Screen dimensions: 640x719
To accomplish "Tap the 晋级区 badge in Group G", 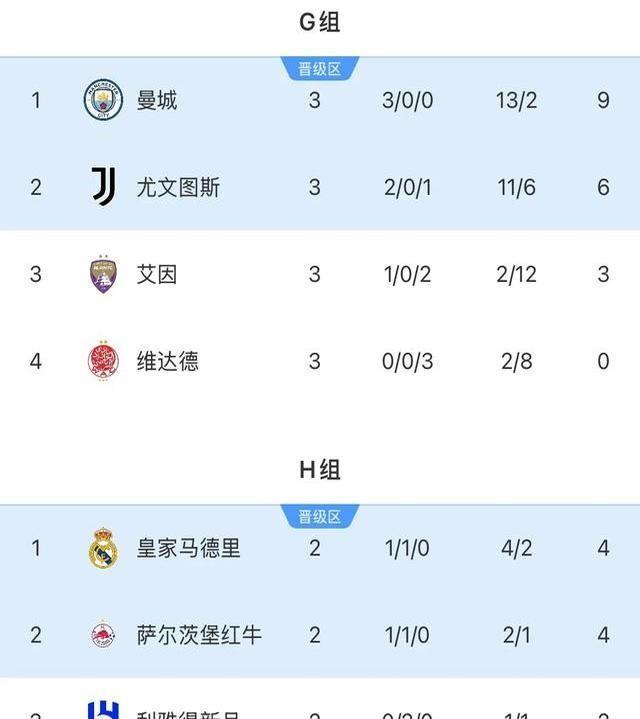I will [x=320, y=69].
